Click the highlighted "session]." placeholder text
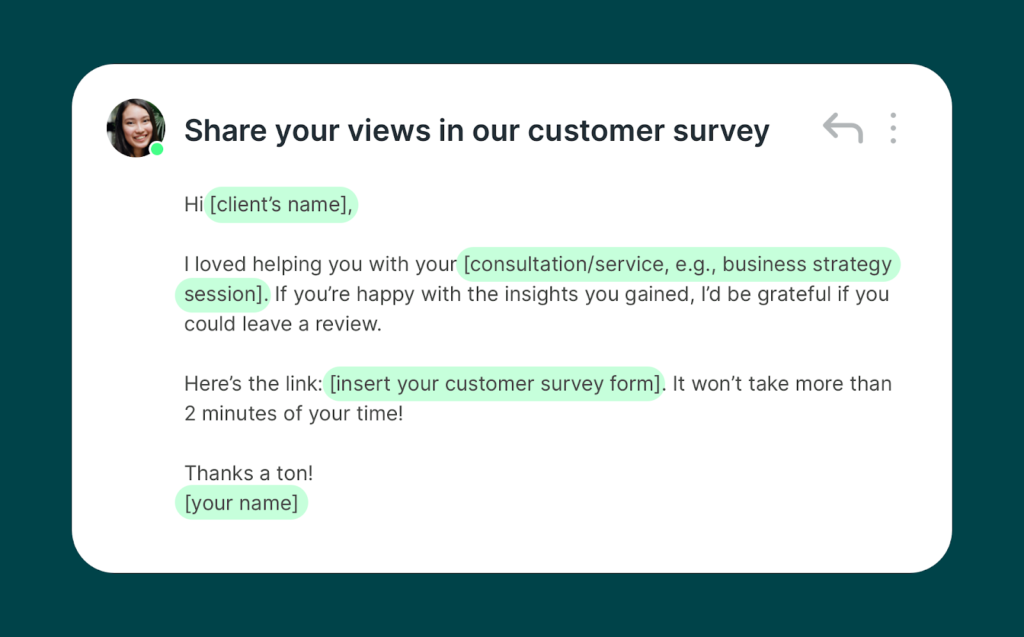This screenshot has height=637, width=1024. (x=223, y=294)
